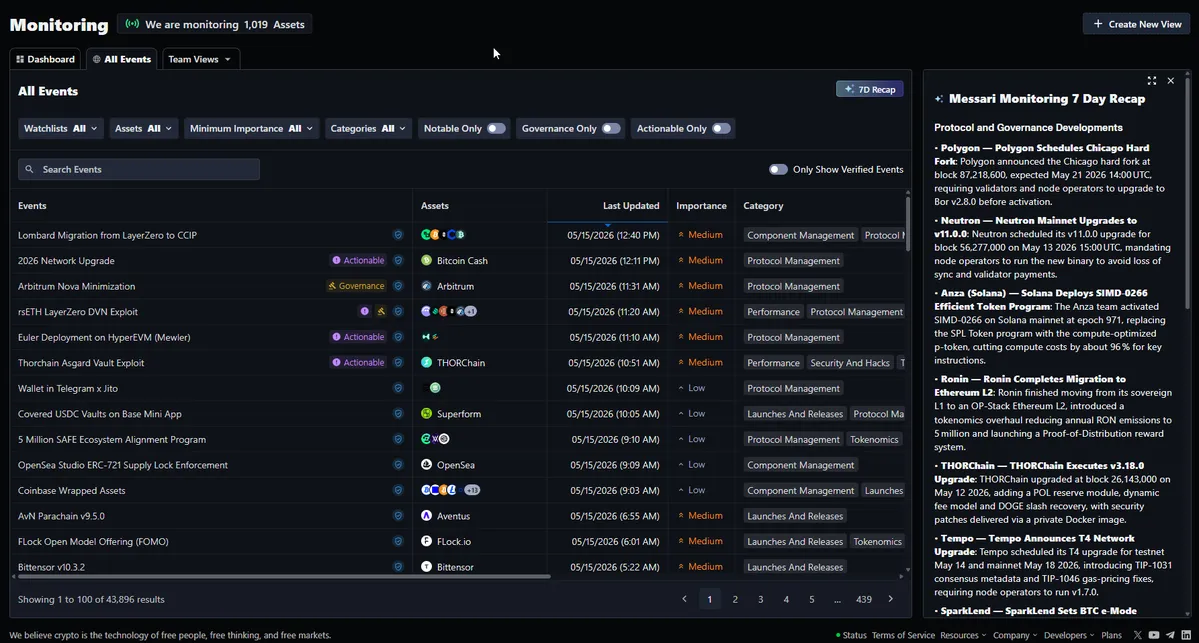The image size is (1199, 643).
Task: Open the Plans footer link
Action: pyautogui.click(x=1111, y=635)
